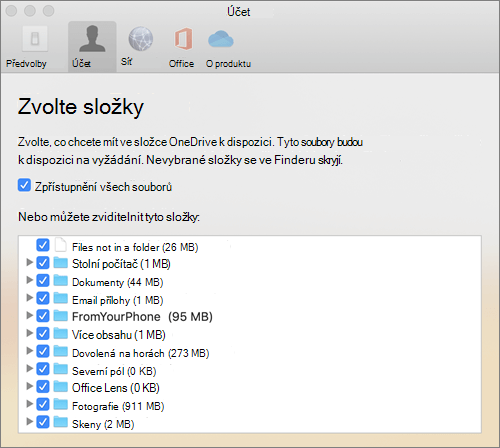
Task: Expand the Fotografie folder triangle
Action: (x=29, y=404)
